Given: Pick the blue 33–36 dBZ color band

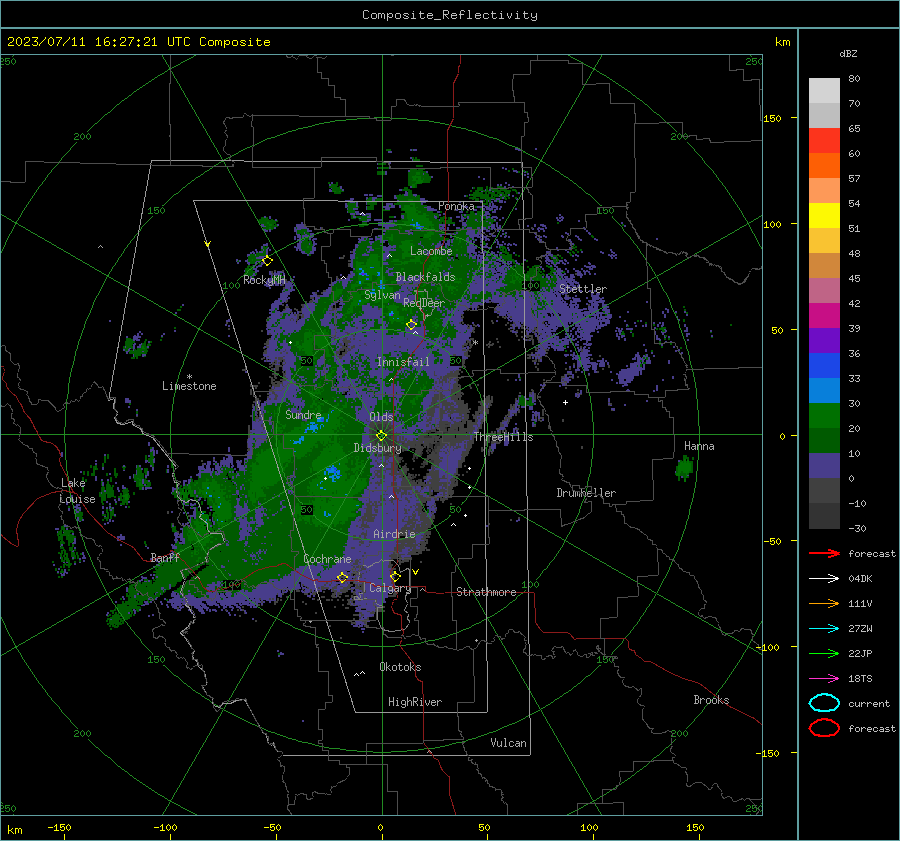Looking at the screenshot, I should click(824, 365).
